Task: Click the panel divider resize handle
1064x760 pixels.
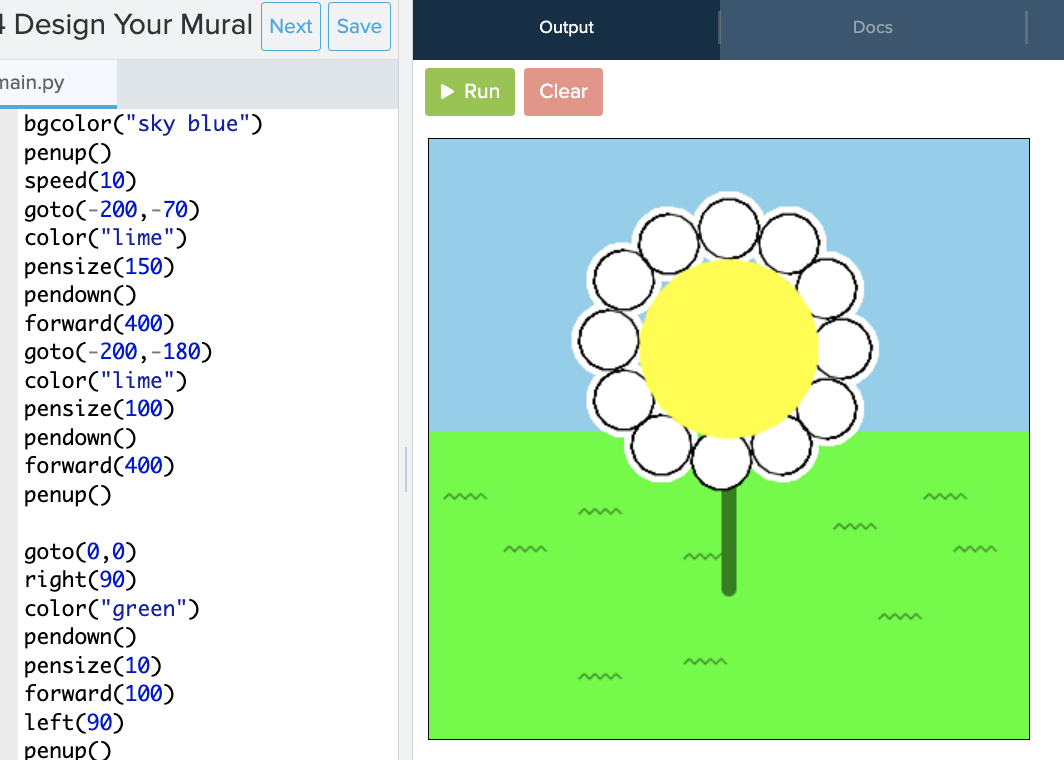Action: [406, 469]
